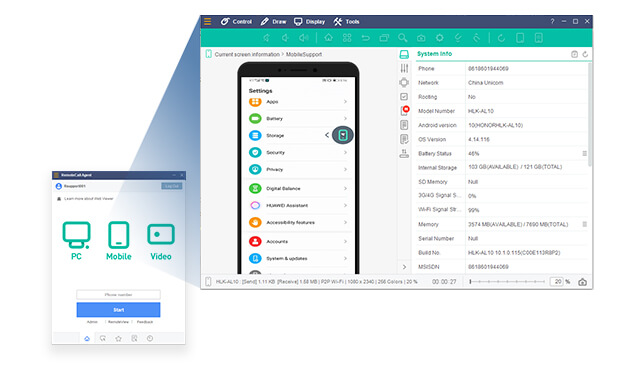Click the Phone number input field
The image size is (628, 366).
(119, 295)
